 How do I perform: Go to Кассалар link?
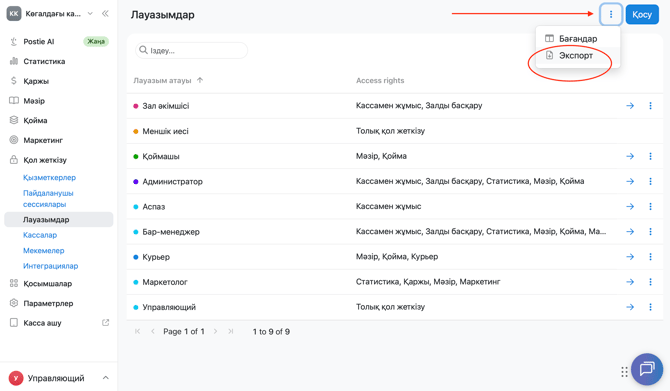point(40,235)
